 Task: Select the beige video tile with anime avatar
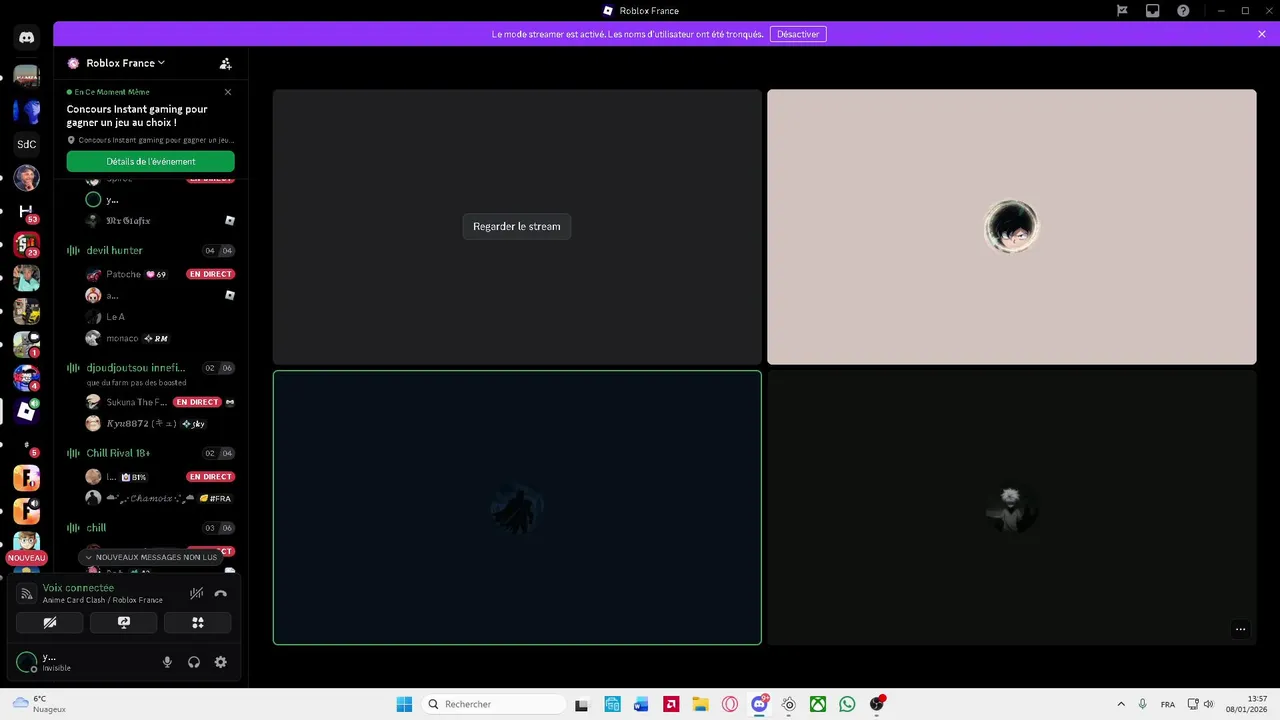coord(1012,227)
